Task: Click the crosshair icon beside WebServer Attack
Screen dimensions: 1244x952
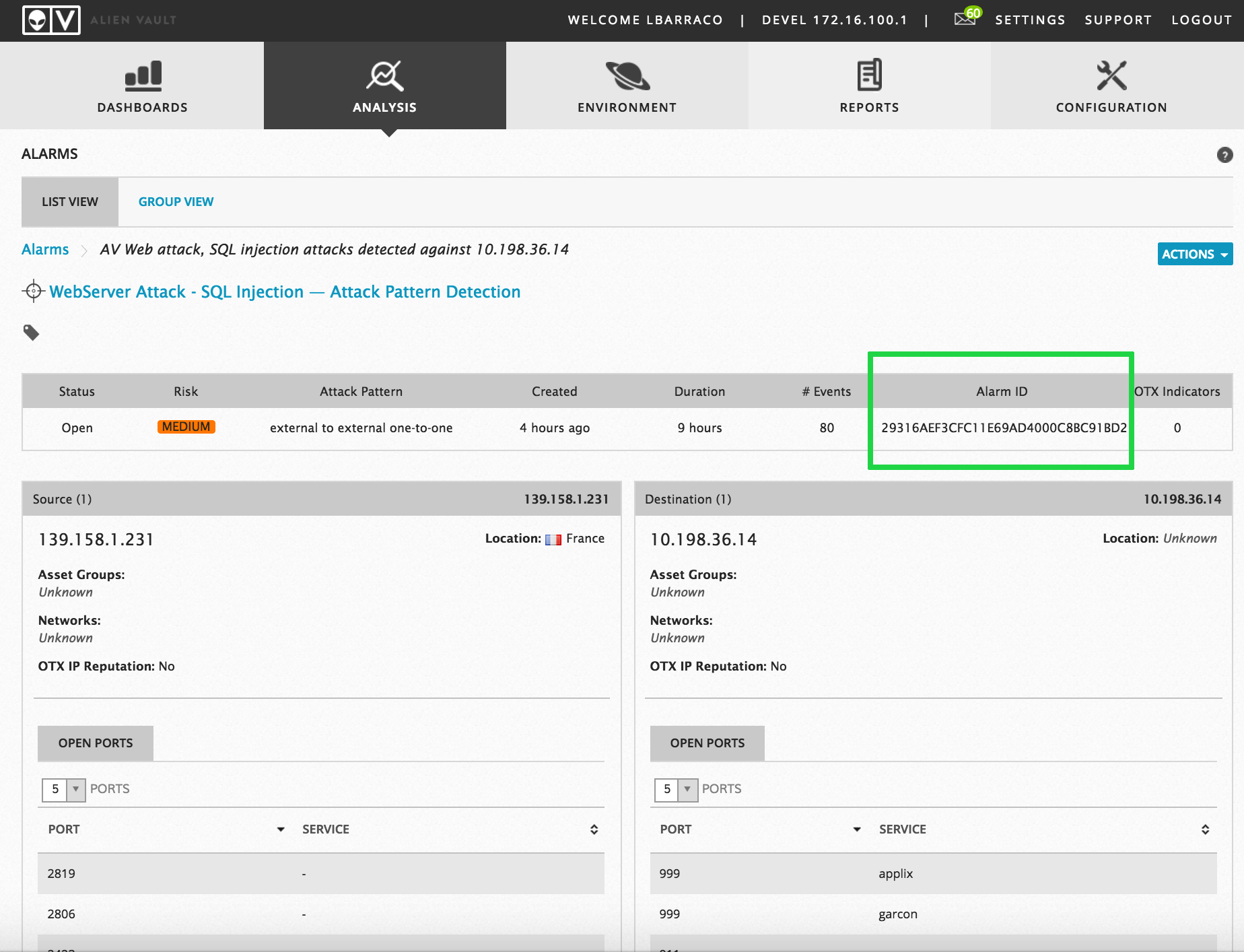Action: coord(33,292)
